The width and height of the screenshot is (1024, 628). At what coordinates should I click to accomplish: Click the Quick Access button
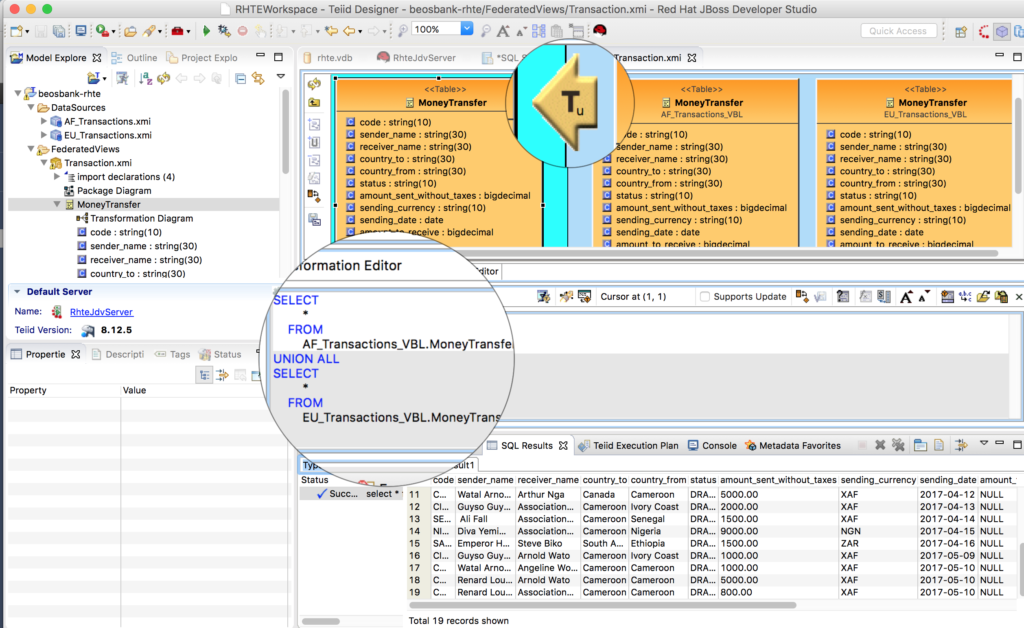[x=898, y=30]
